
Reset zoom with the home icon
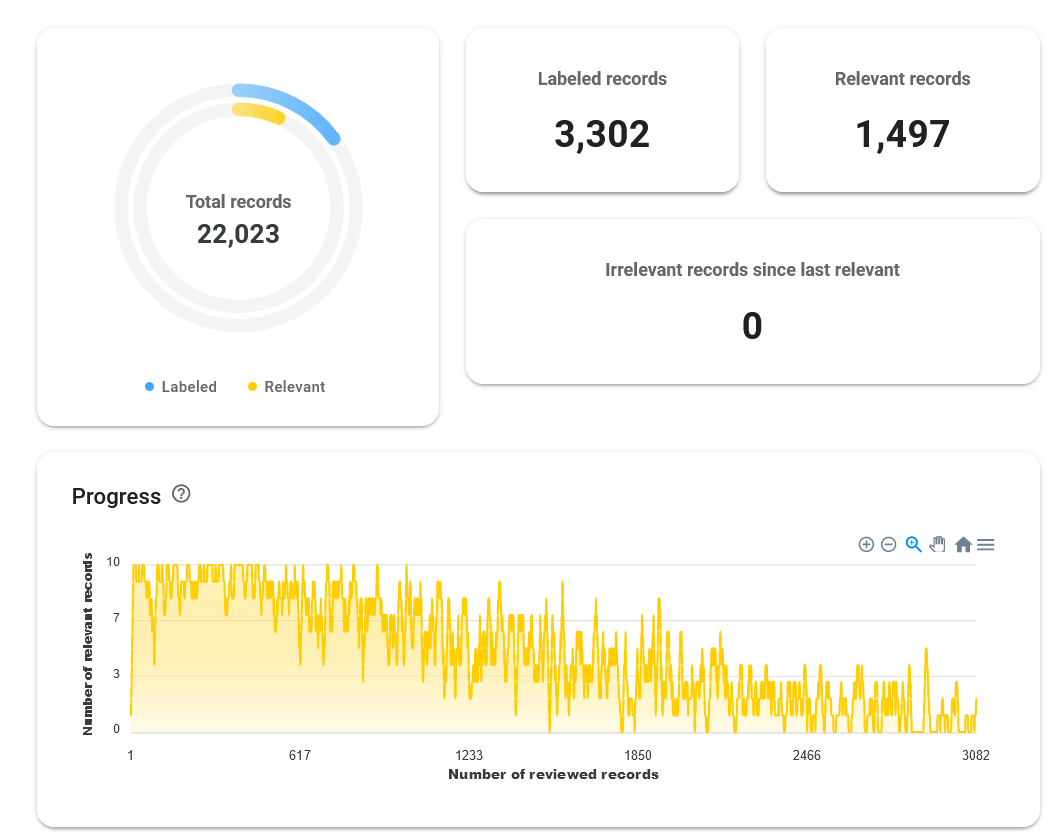[963, 545]
